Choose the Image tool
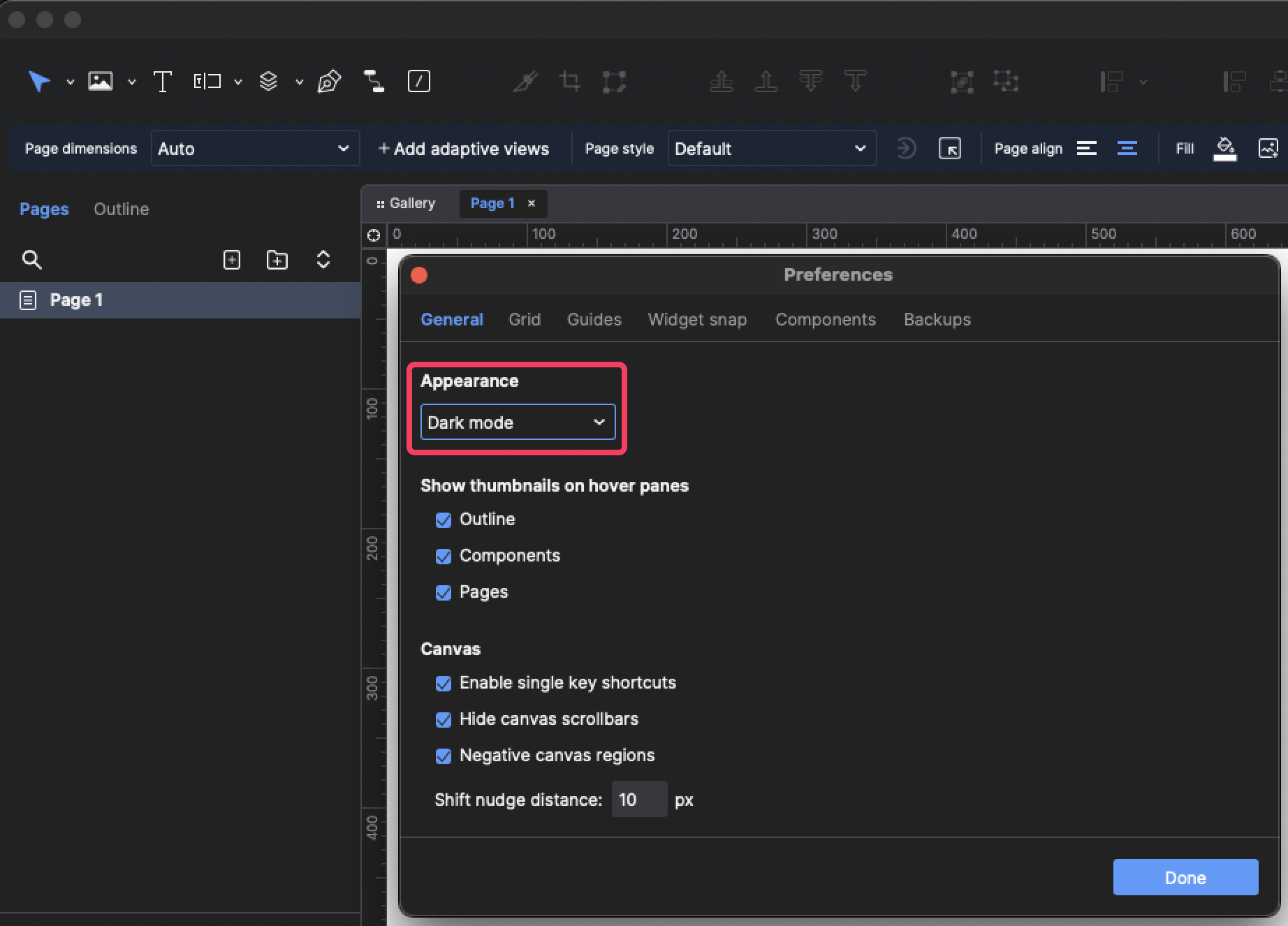Image resolution: width=1288 pixels, height=926 pixels. [x=100, y=81]
